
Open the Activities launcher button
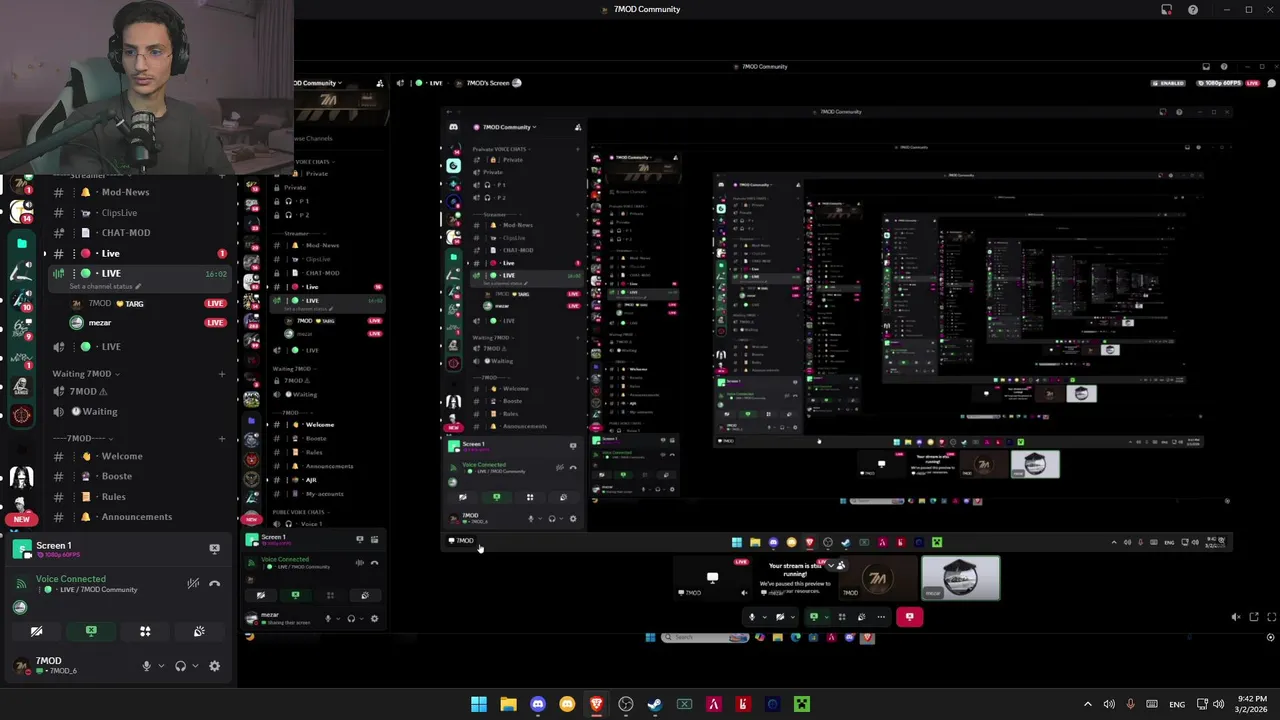pos(145,631)
